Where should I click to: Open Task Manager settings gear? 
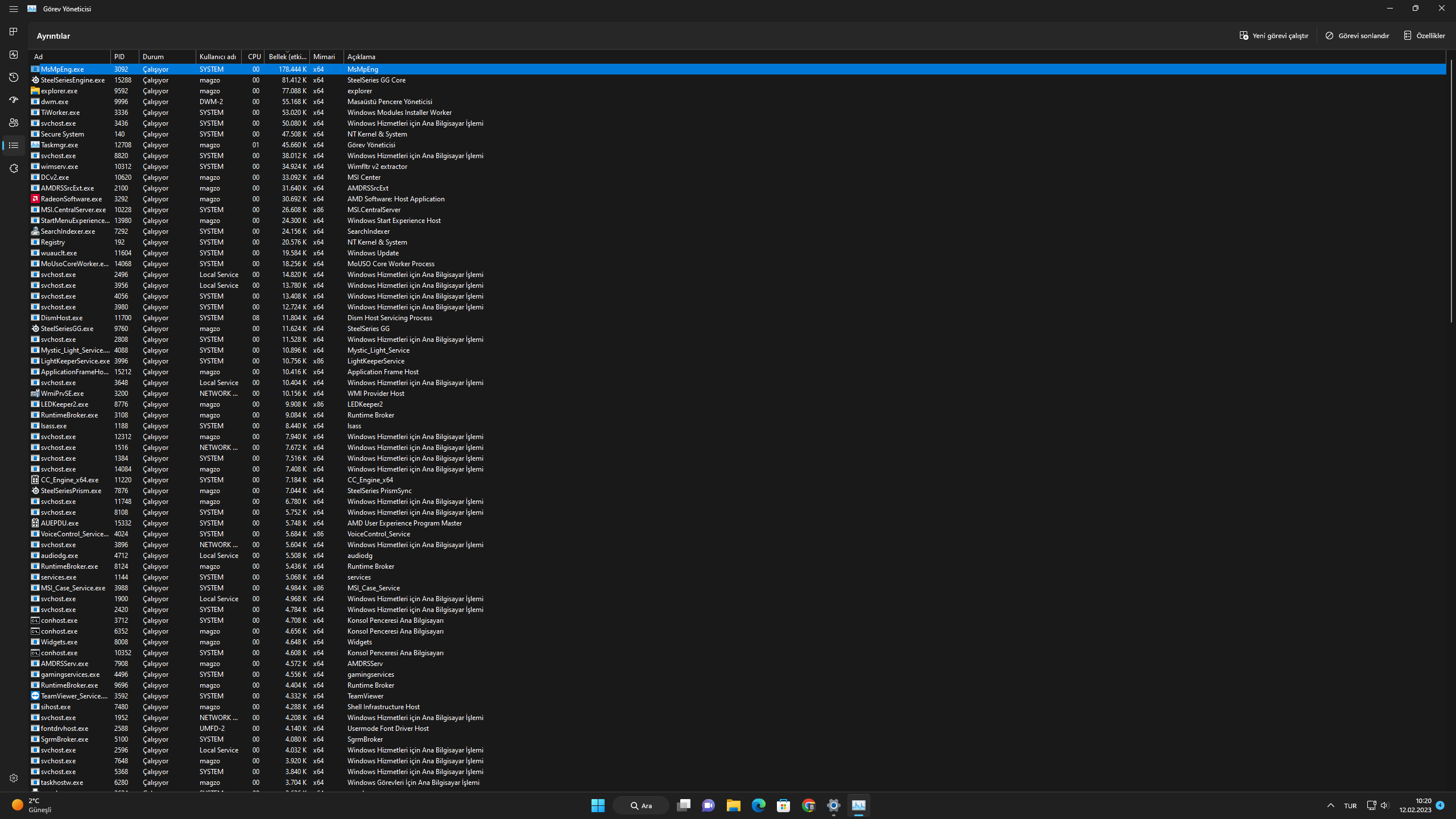coord(14,778)
